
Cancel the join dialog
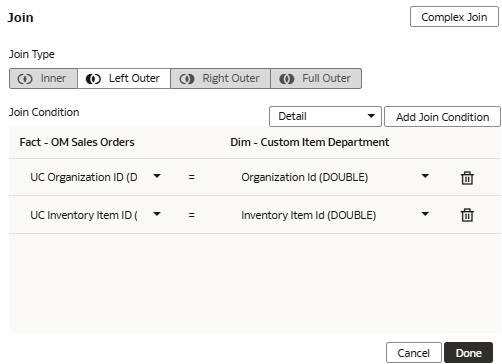click(x=414, y=353)
